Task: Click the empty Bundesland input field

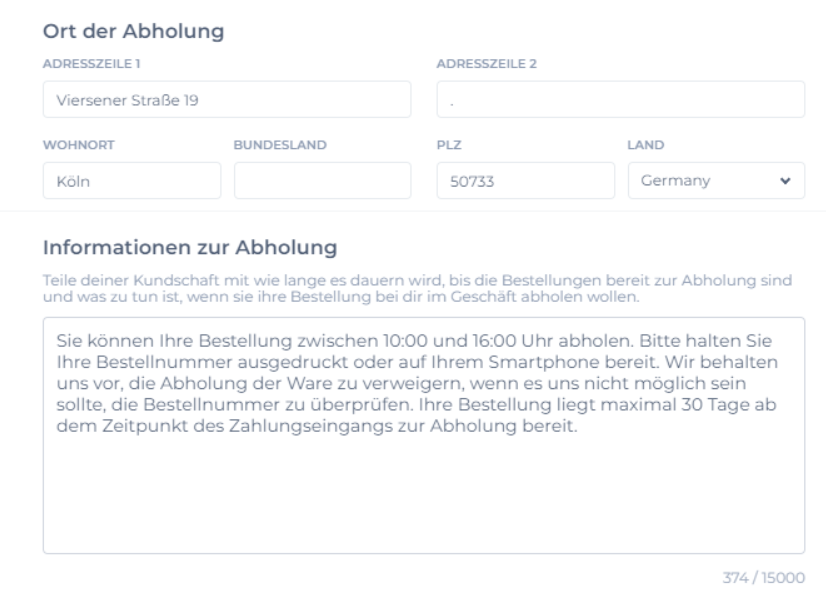Action: [x=322, y=181]
